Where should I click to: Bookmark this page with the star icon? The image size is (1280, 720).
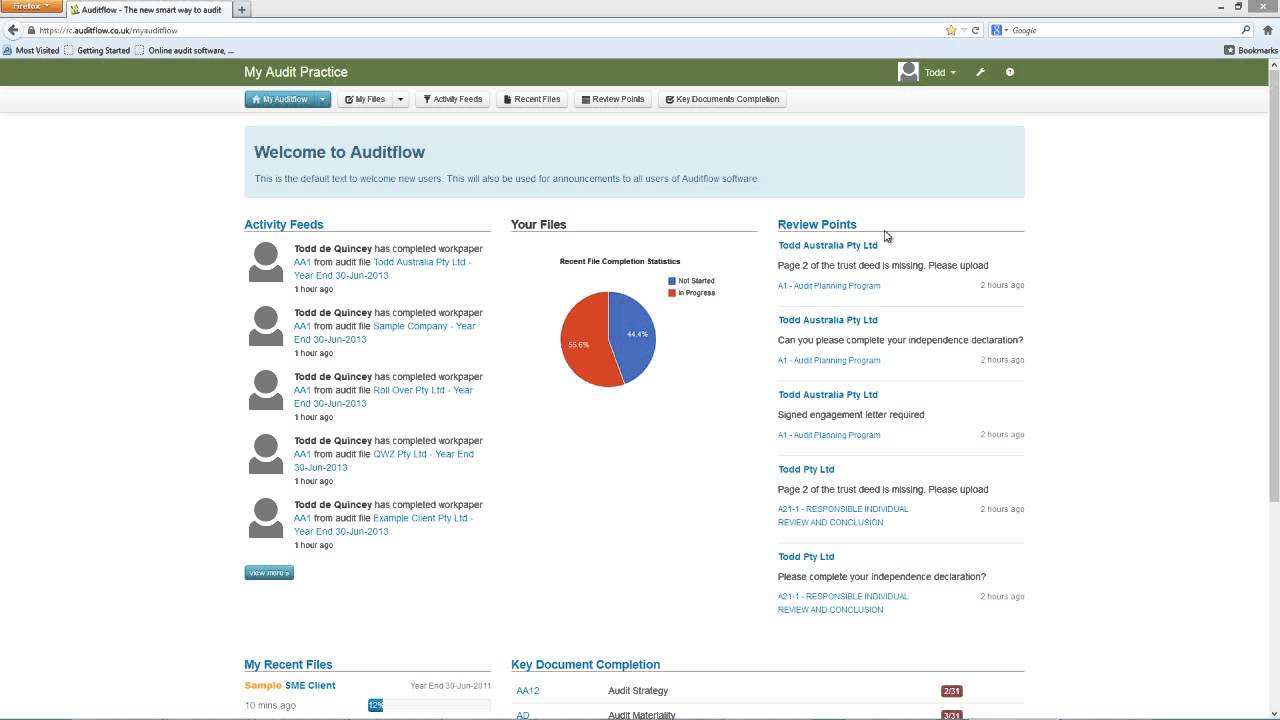coord(951,30)
